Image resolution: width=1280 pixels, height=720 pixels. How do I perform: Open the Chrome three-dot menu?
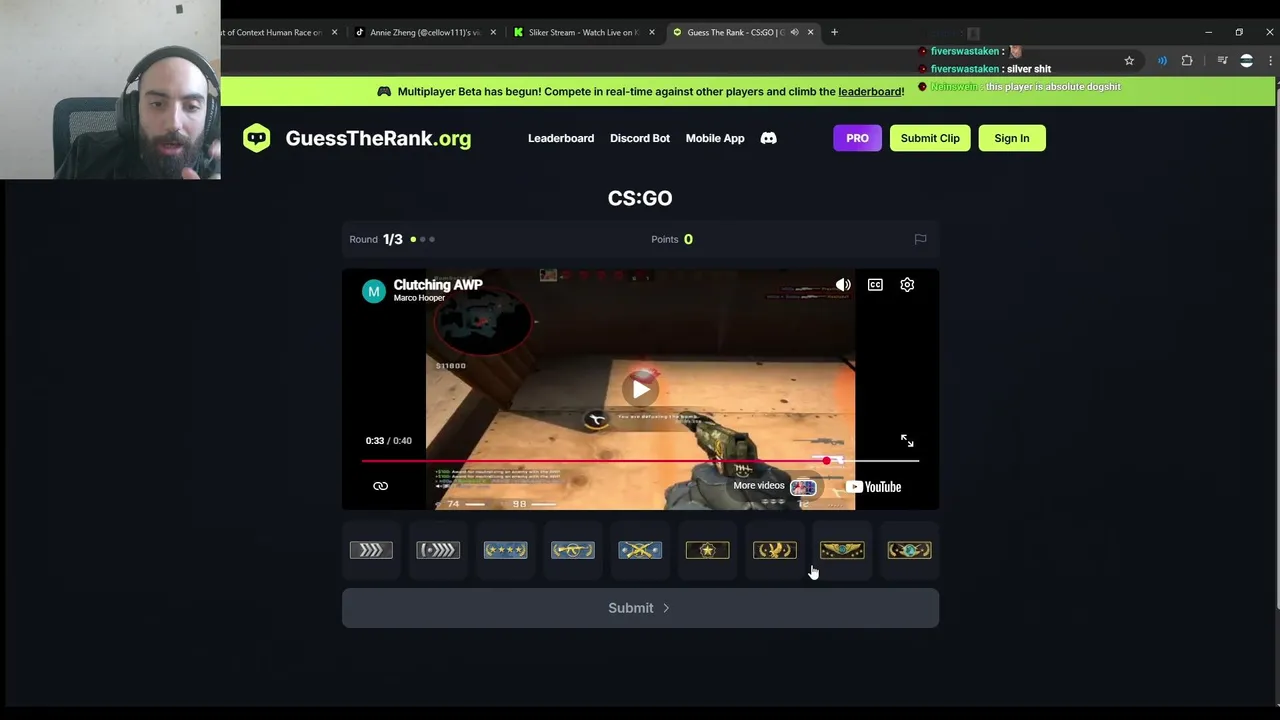pyautogui.click(x=1270, y=61)
